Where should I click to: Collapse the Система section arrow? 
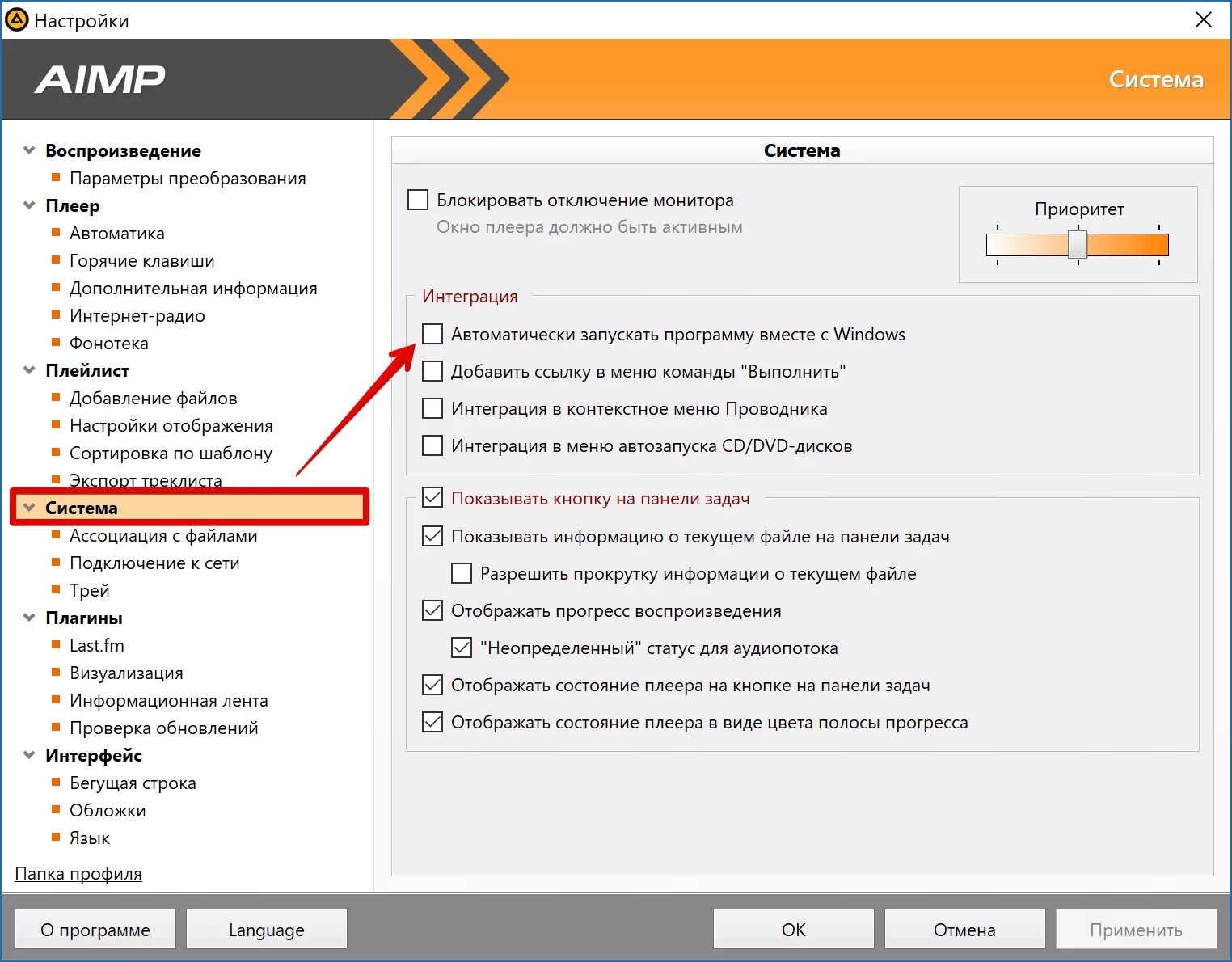tap(29, 508)
